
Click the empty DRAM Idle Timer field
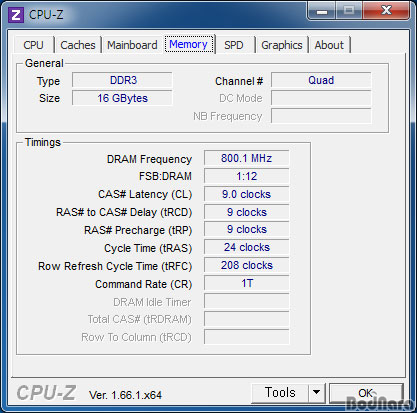coord(246,301)
